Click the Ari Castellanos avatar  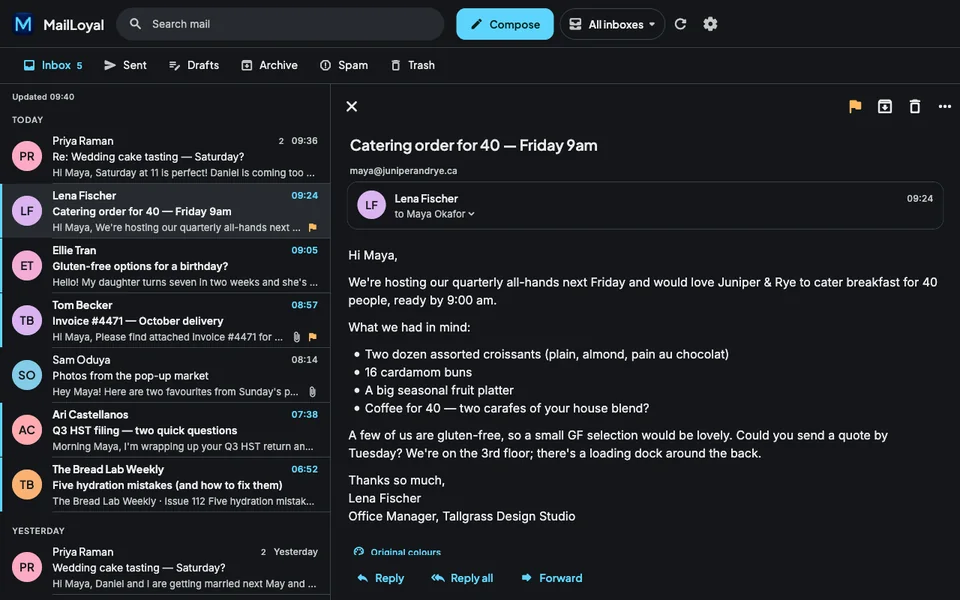point(27,430)
